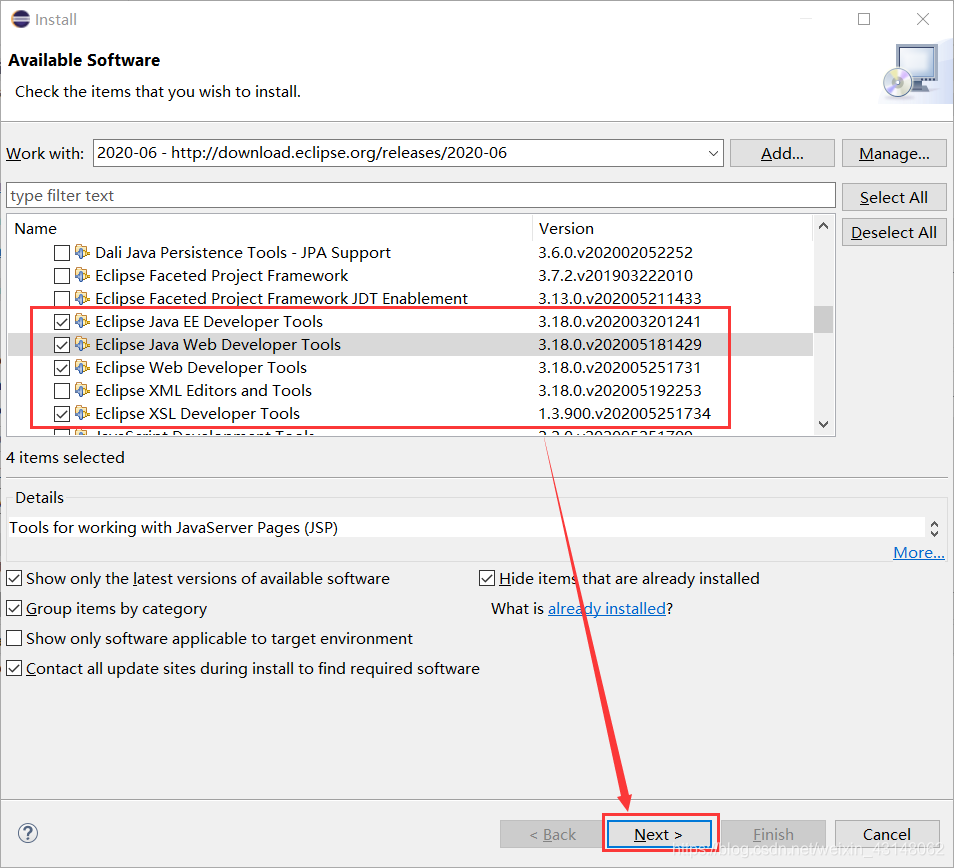Screen dimensions: 954x868
Task: Click the feature icon beside Faceted Project Framework JDT Enablement
Action: pyautogui.click(x=82, y=298)
